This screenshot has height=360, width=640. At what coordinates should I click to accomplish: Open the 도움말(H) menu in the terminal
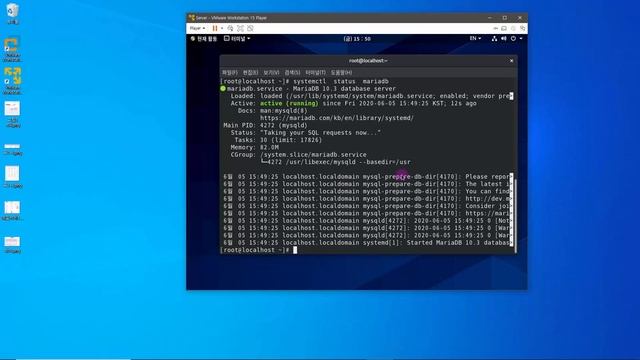tap(341, 73)
